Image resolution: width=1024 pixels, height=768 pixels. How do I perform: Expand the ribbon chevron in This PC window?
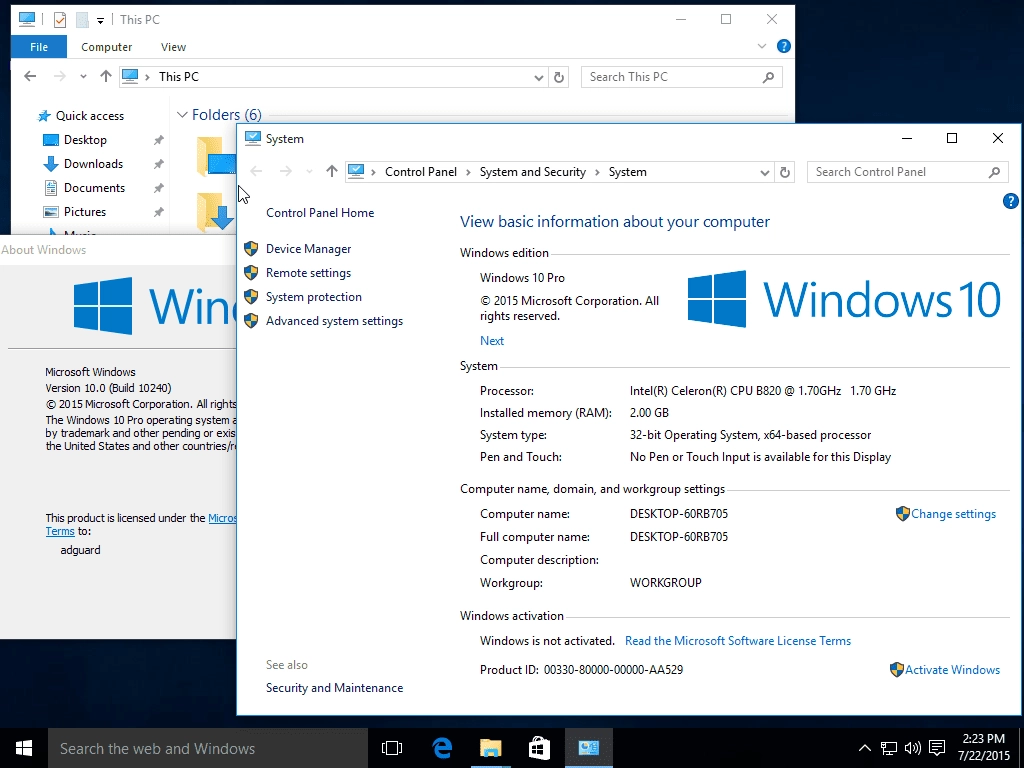coord(761,46)
